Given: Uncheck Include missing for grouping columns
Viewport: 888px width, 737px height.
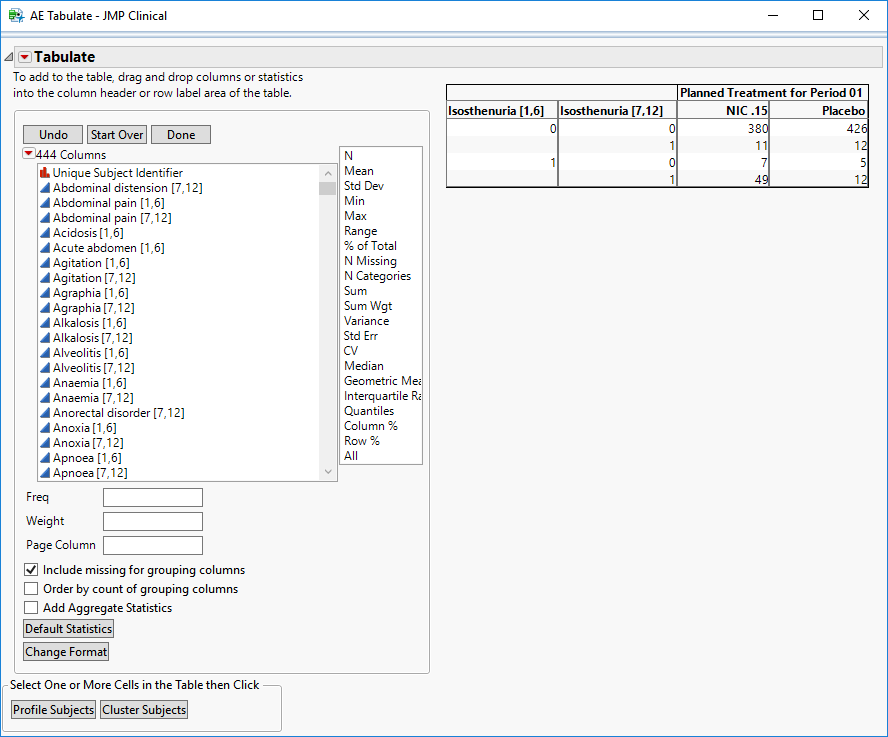Looking at the screenshot, I should click(32, 570).
